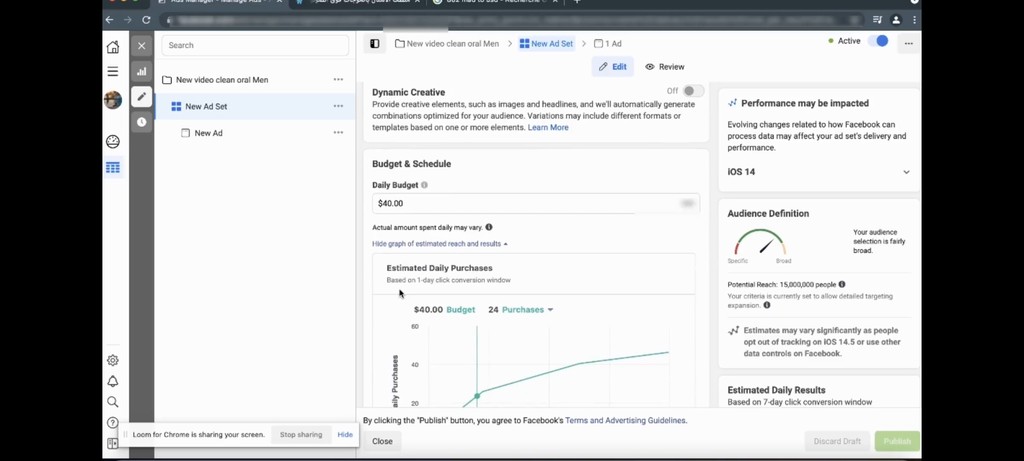Screen dimensions: 1024x461
Task: Turn on the Dynamic Creative switch
Action: tap(694, 91)
